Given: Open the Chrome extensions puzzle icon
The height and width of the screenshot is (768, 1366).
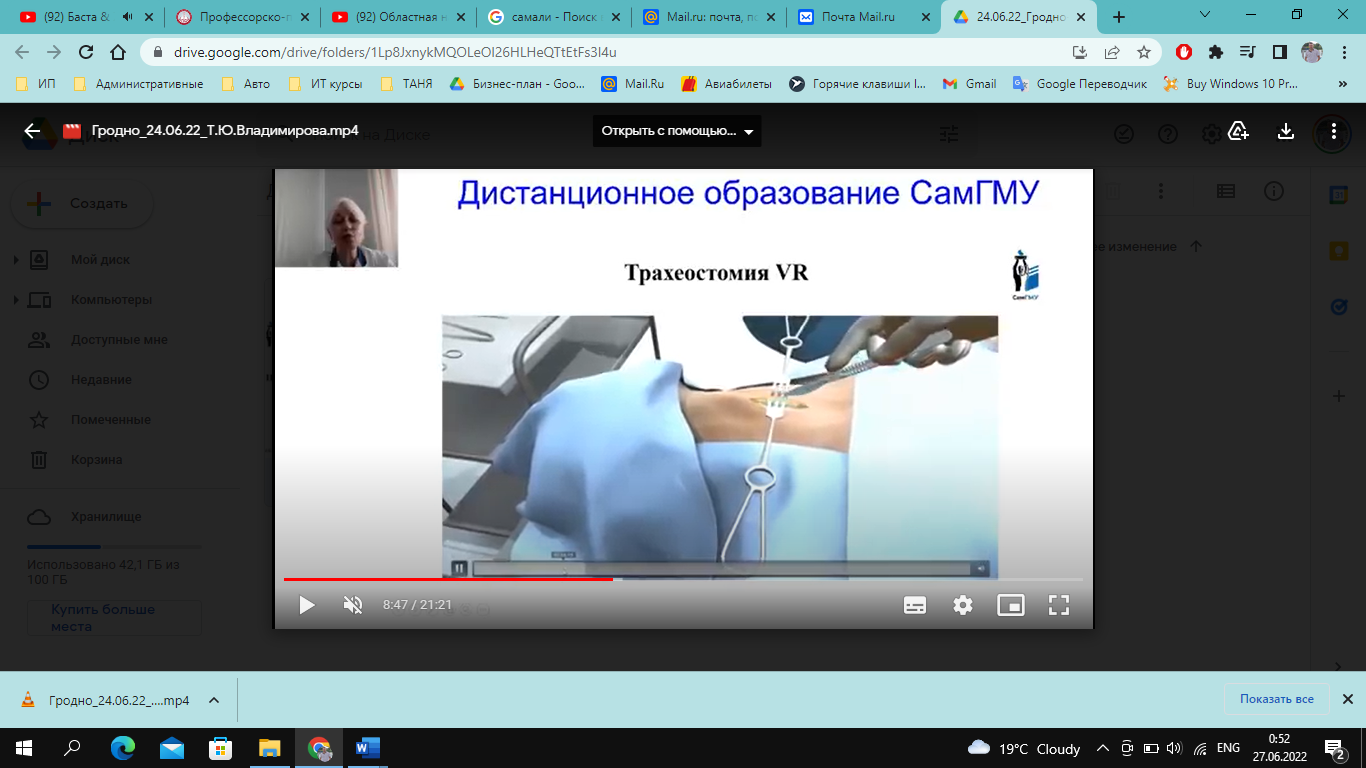Looking at the screenshot, I should tap(1216, 52).
